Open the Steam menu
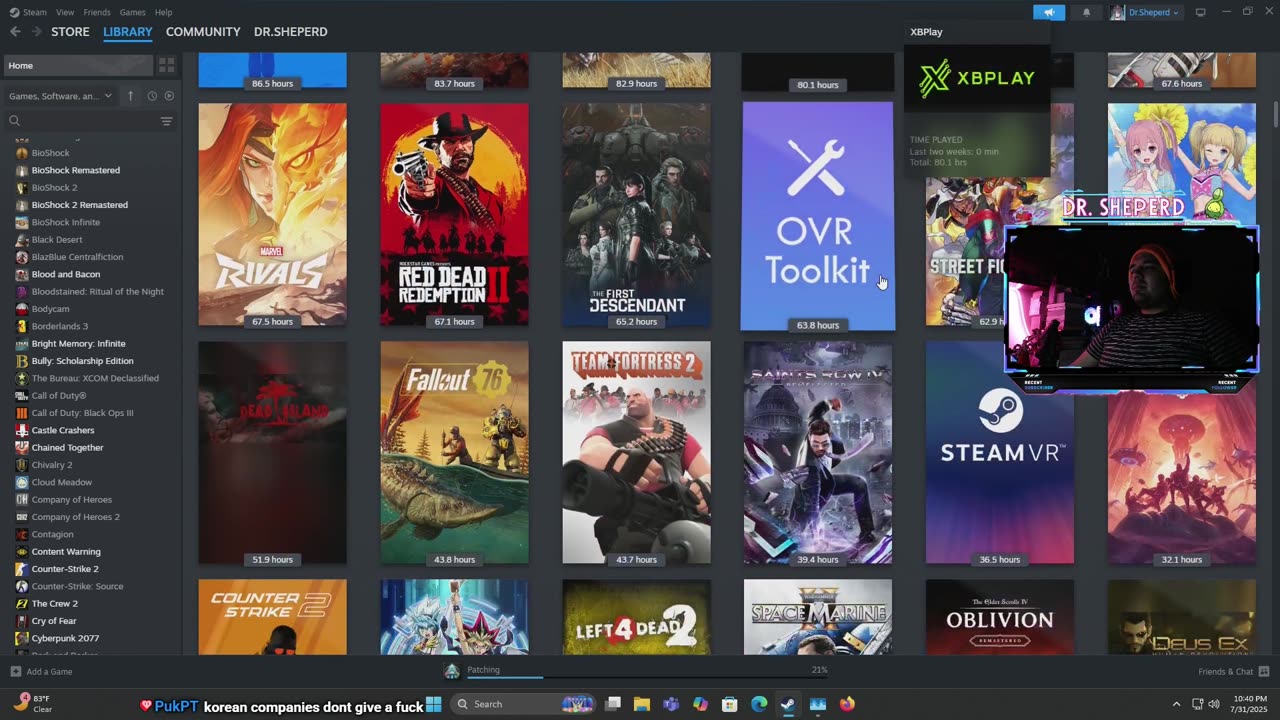This screenshot has height=720, width=1280. [x=35, y=12]
